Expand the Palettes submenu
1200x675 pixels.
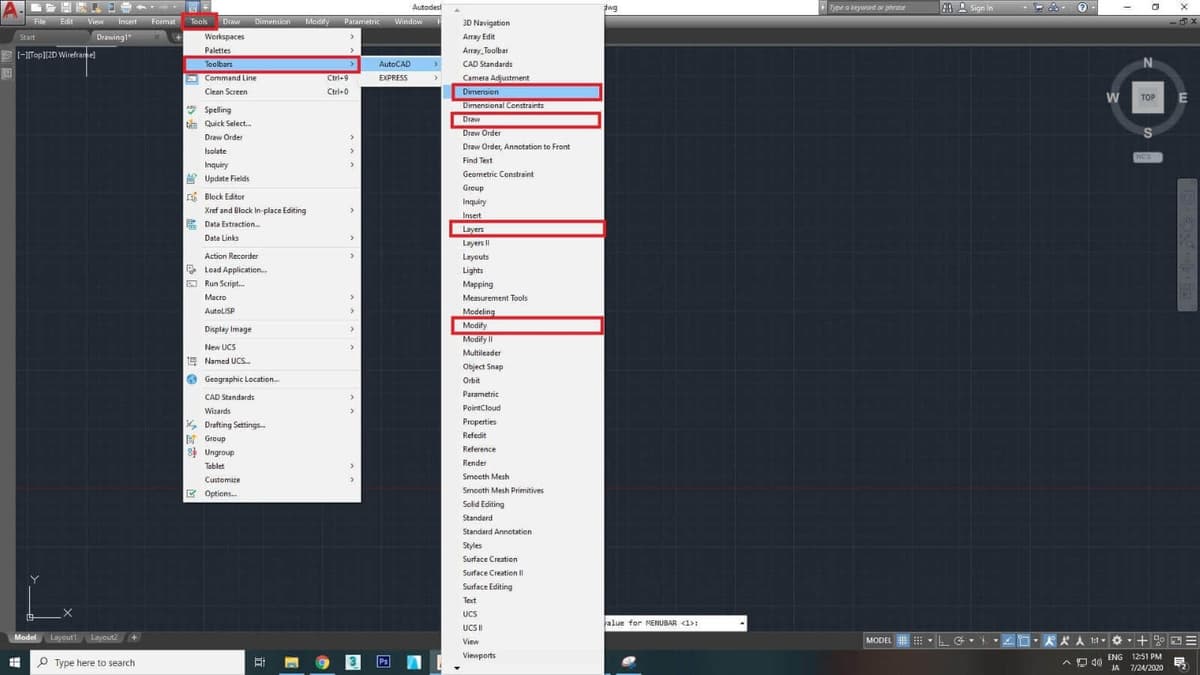271,50
